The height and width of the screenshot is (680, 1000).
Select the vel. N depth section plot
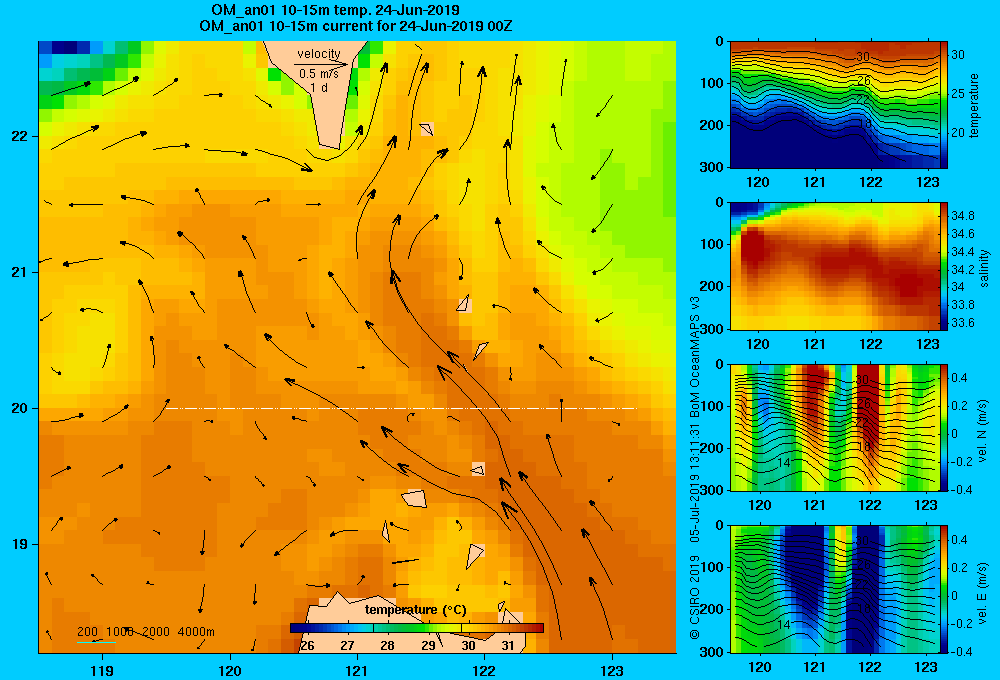pos(835,427)
